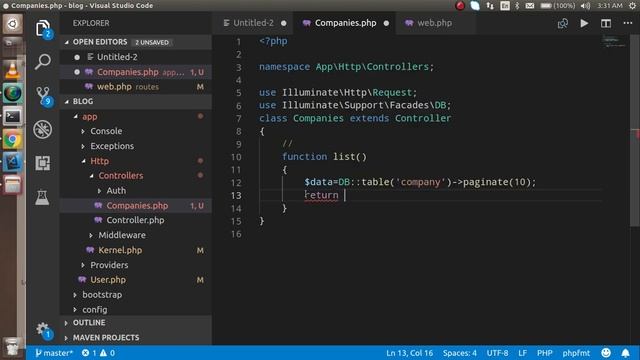Change line ending via LF
Image resolution: width=640 pixels, height=360 pixels.
[x=522, y=353]
